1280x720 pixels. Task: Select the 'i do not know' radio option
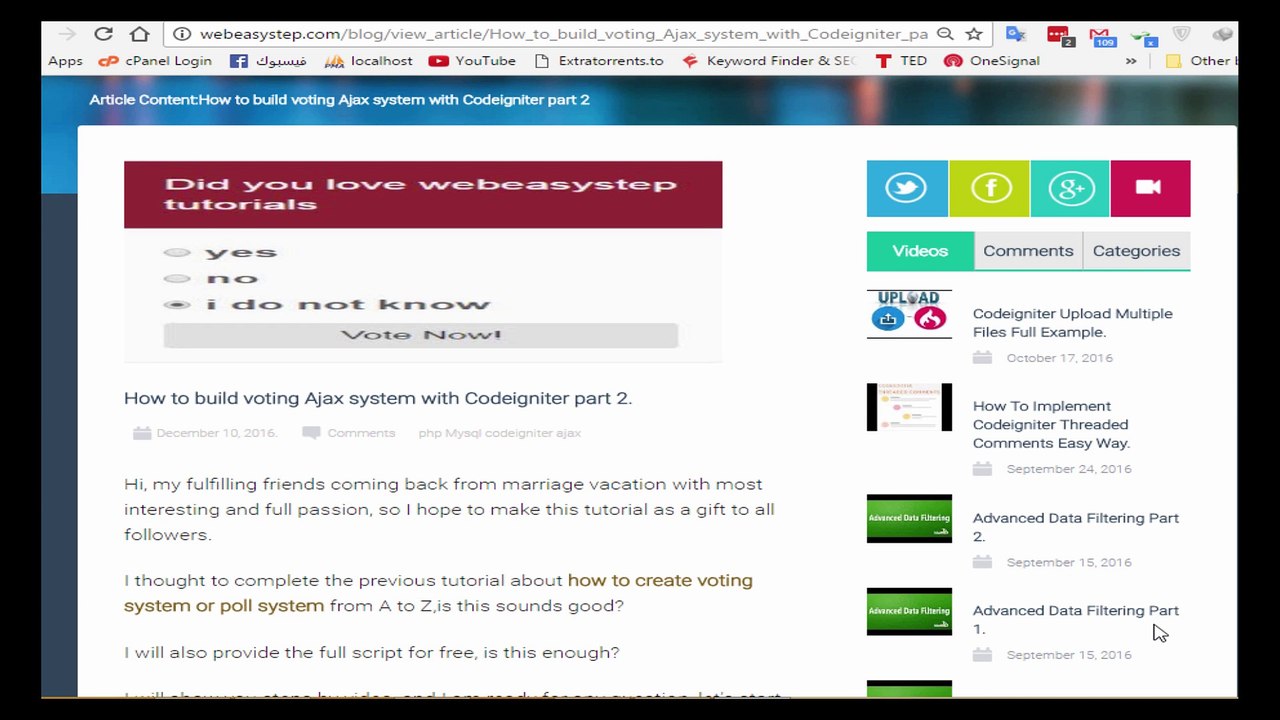click(177, 304)
